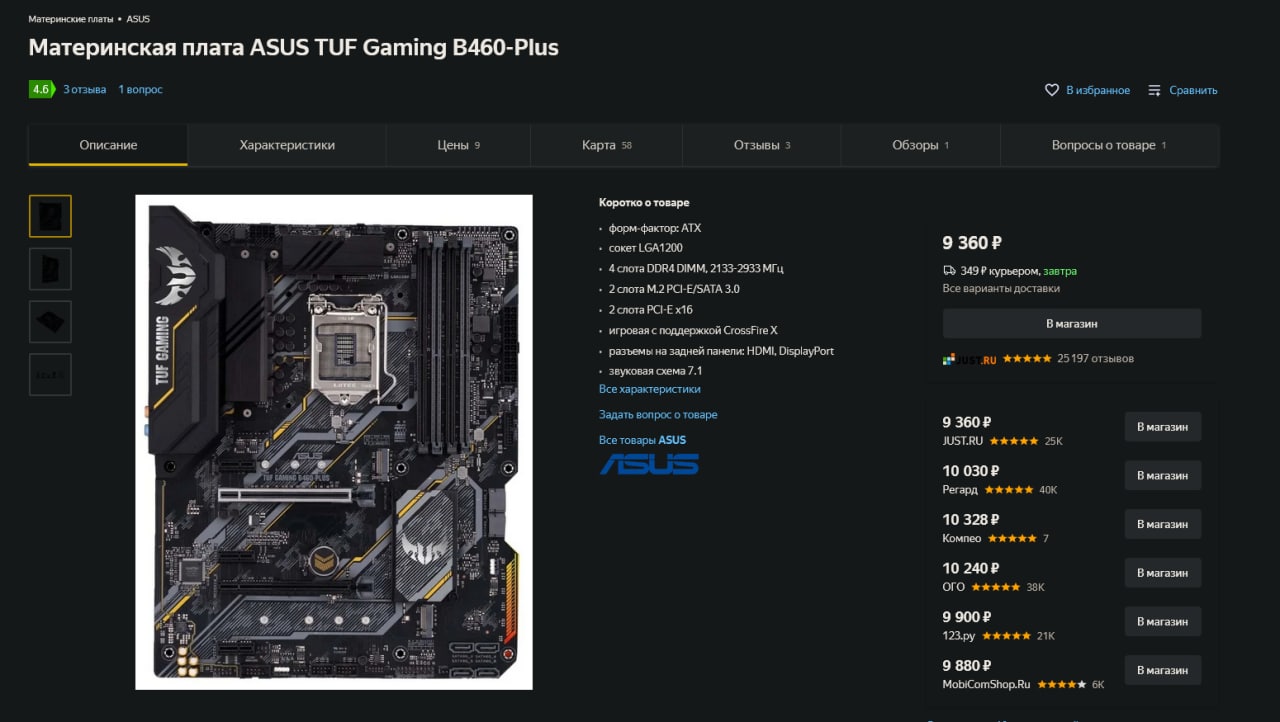Open Все варианты доставки link

click(1001, 289)
